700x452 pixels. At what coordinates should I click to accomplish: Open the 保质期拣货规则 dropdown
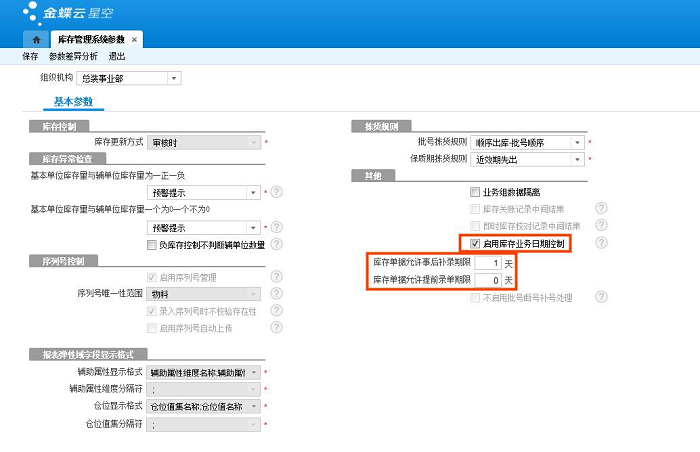(x=577, y=159)
